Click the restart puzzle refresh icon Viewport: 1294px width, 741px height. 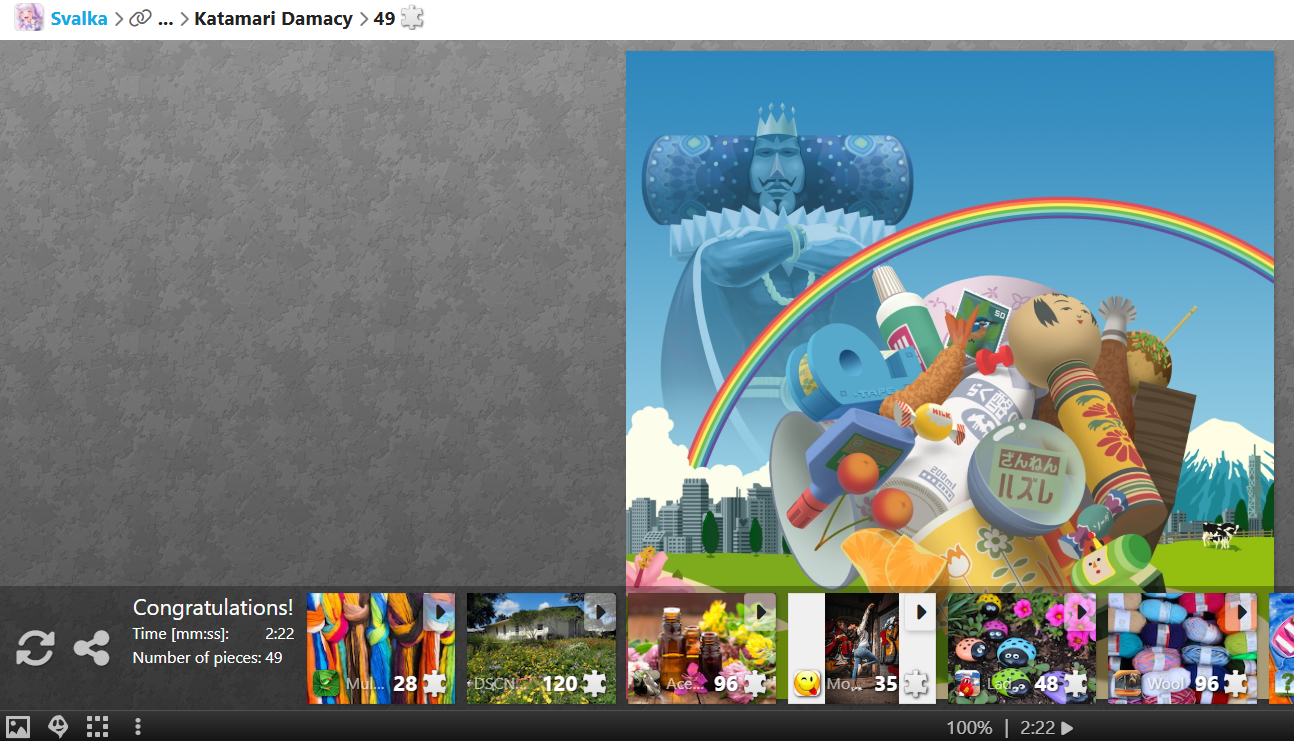pos(35,648)
